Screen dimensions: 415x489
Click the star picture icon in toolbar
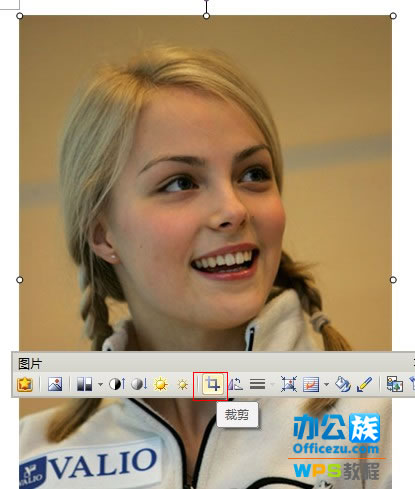tap(25, 384)
